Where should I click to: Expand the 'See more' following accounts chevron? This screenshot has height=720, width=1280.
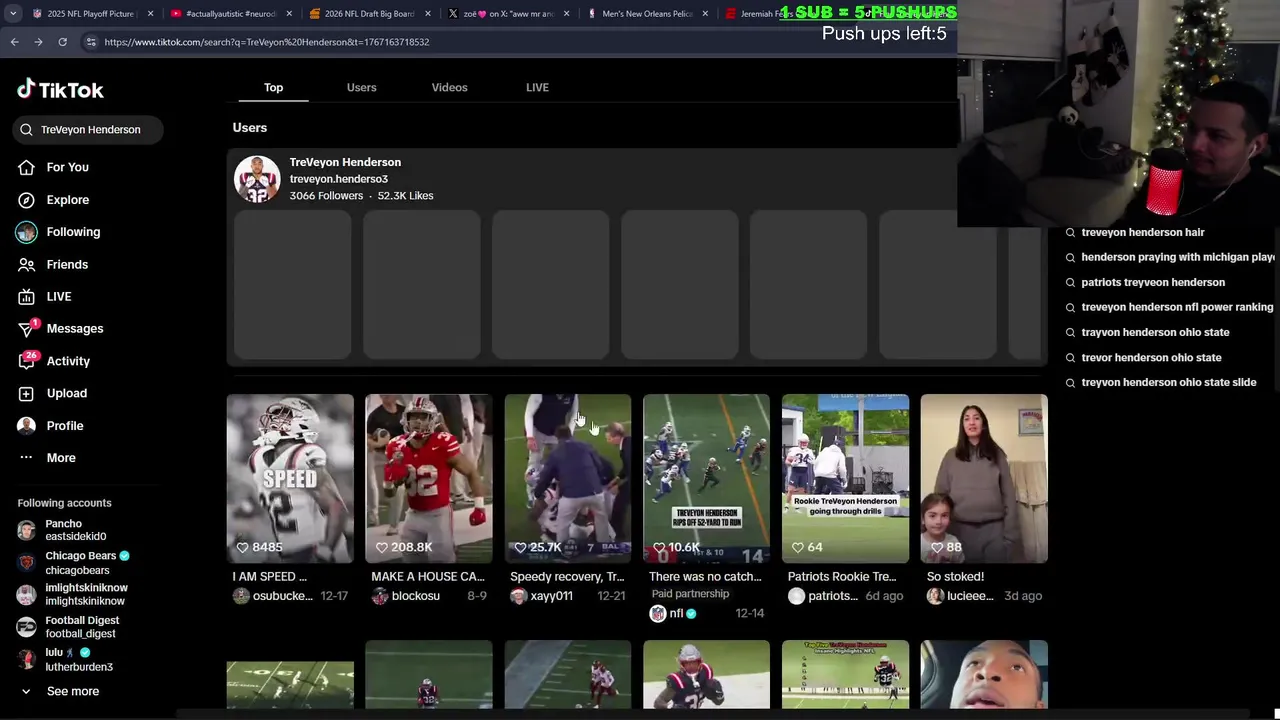tap(26, 691)
